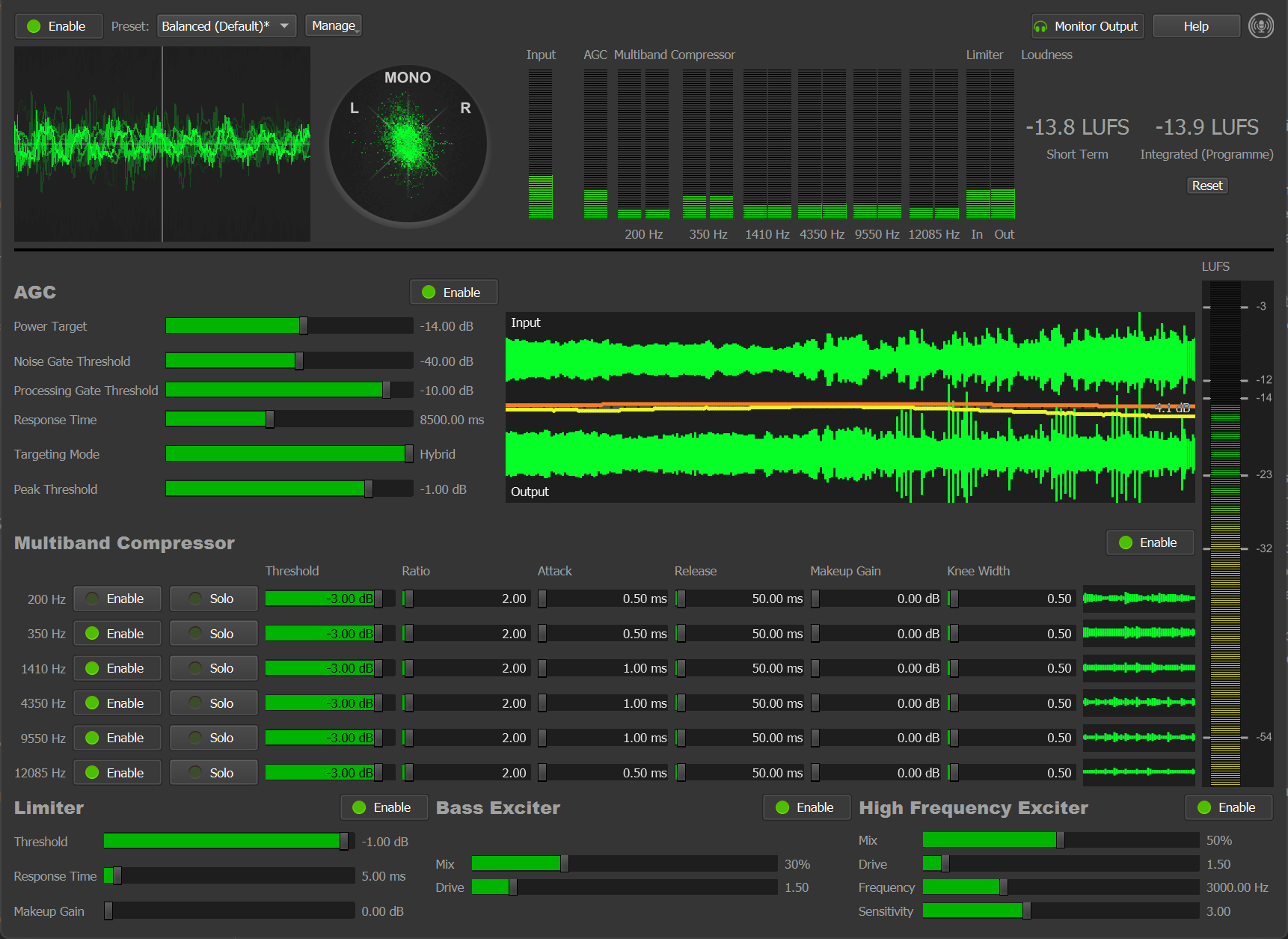
Task: Enable the 200 Hz compressor band
Action: pos(117,599)
